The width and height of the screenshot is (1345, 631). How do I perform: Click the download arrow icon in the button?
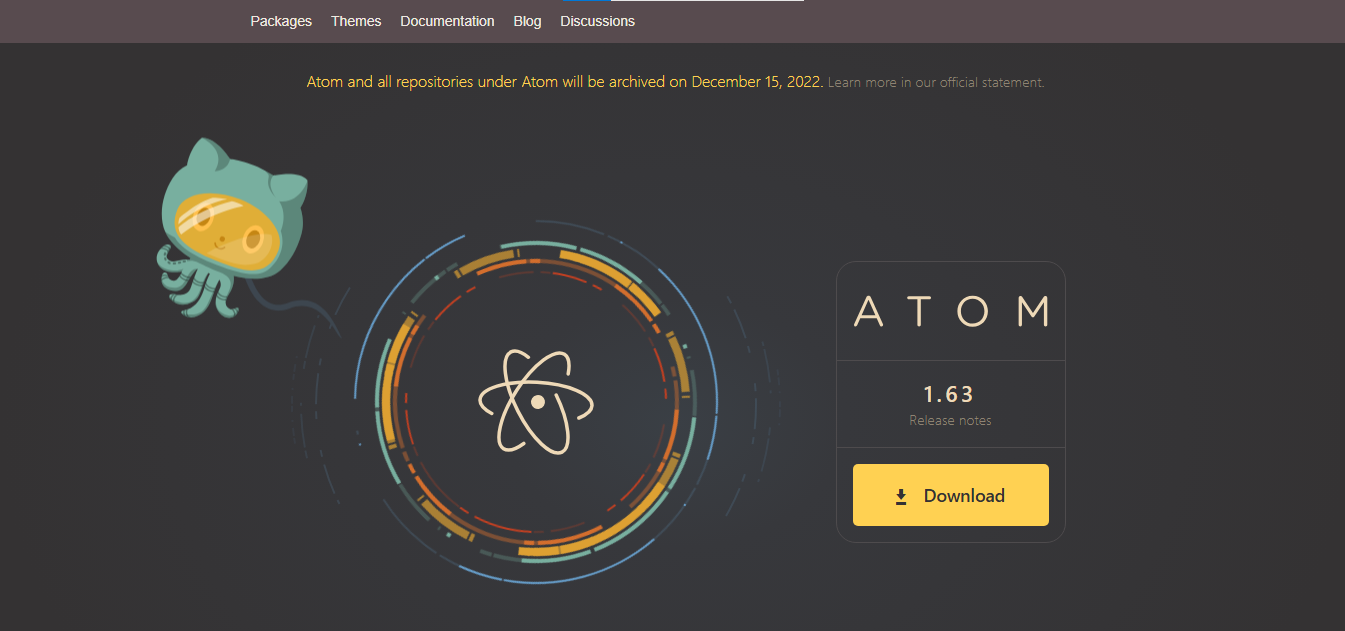901,496
